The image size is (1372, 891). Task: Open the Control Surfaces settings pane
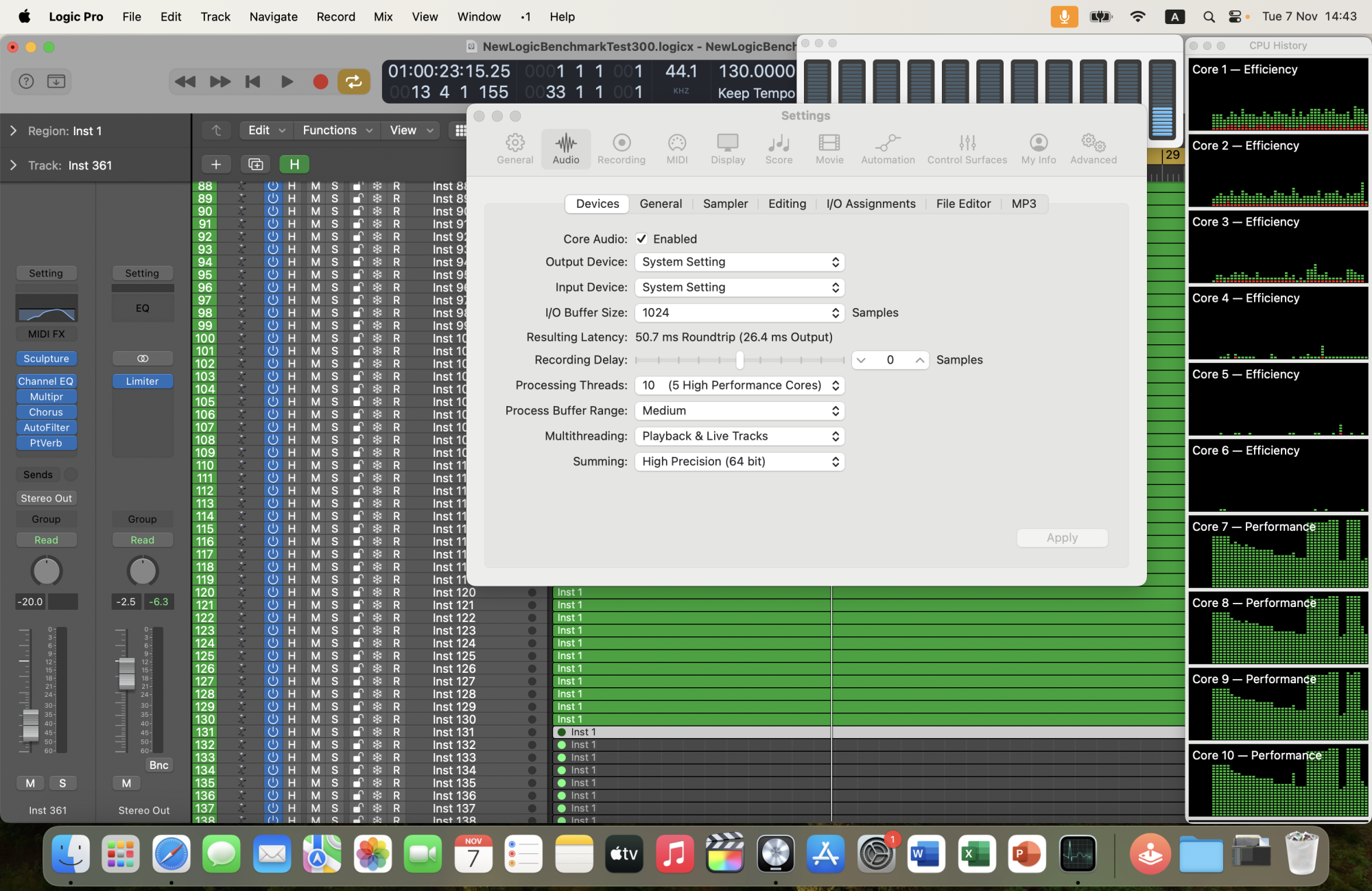pos(967,148)
